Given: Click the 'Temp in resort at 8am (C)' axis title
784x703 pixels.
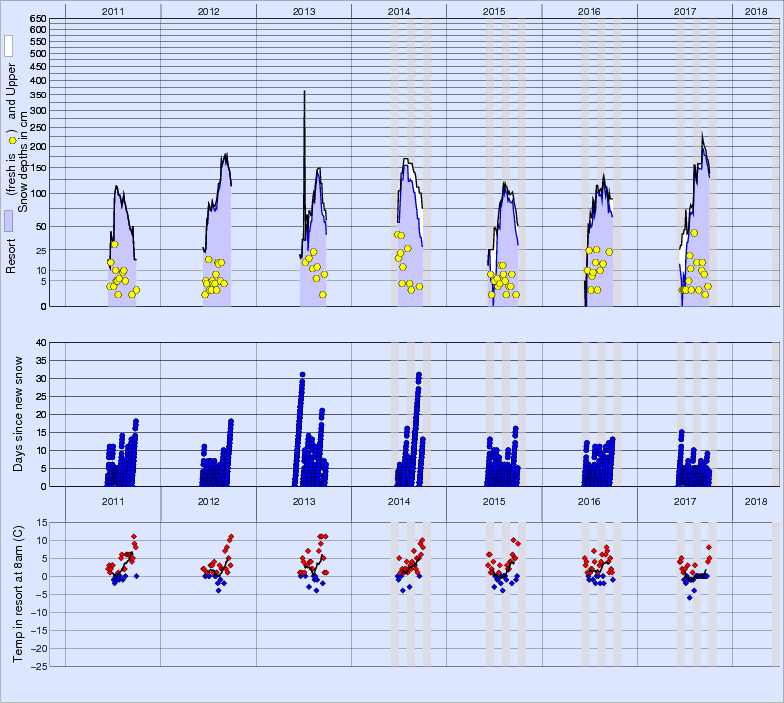Looking at the screenshot, I should (x=18, y=594).
